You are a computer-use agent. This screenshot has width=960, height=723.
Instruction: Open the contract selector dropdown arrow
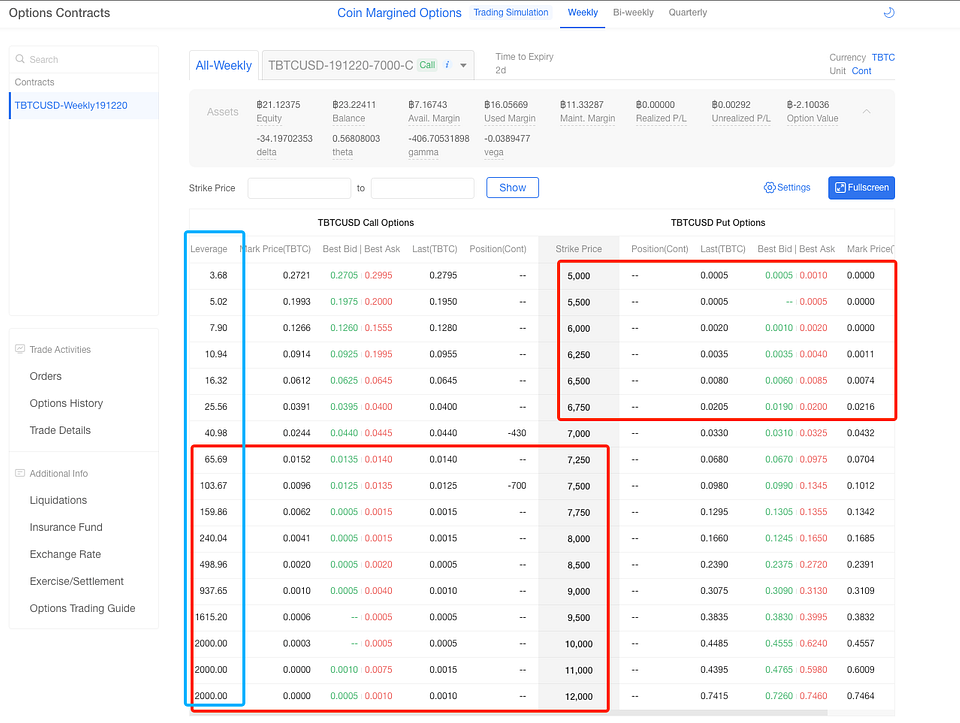click(x=463, y=66)
